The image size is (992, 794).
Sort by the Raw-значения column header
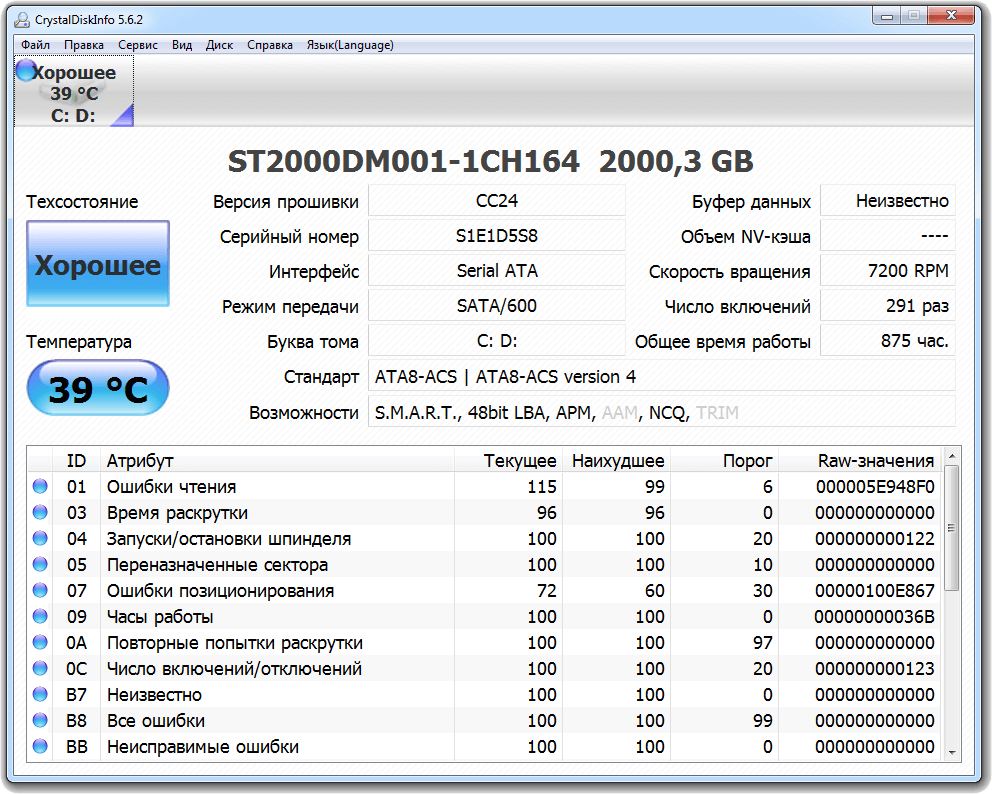point(875,461)
